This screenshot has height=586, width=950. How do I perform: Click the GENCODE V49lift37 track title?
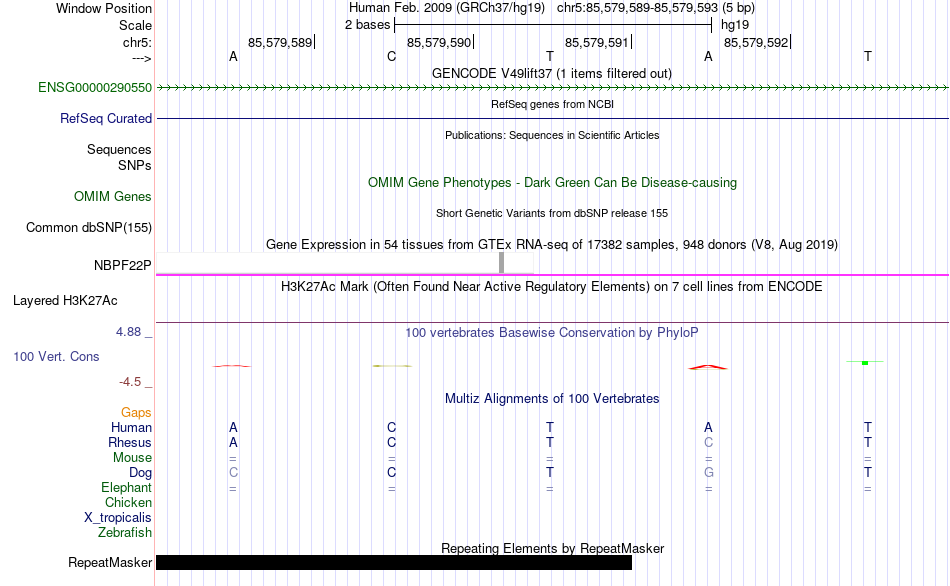tap(551, 73)
